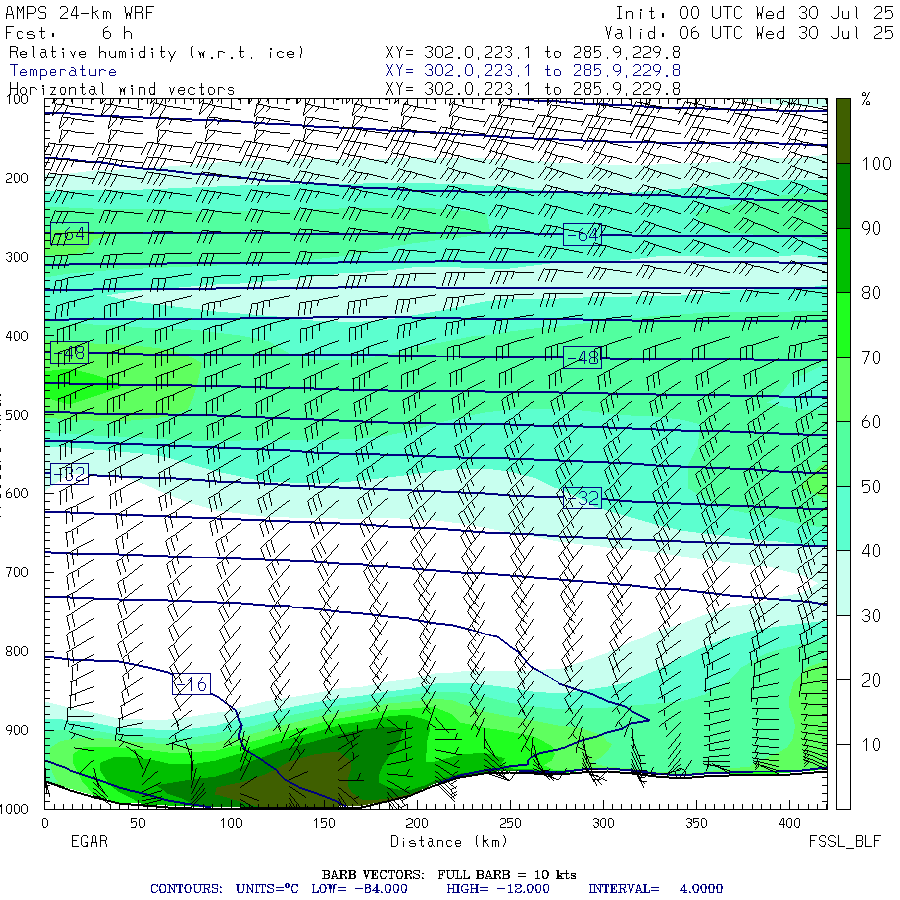Click the "-64" contour label near 300 km distance
Screen dimensions: 900x900
582,234
